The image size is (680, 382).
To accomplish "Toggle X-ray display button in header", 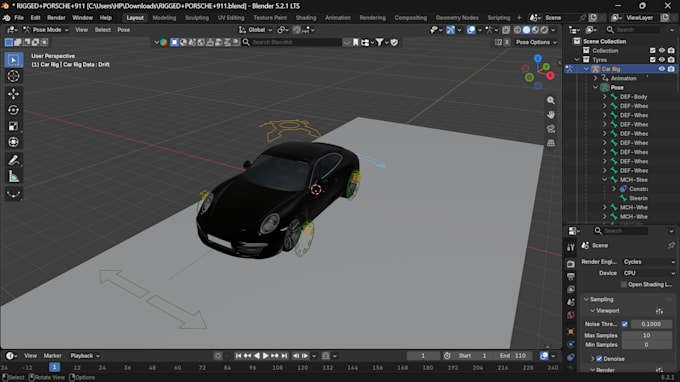I will (506, 30).
